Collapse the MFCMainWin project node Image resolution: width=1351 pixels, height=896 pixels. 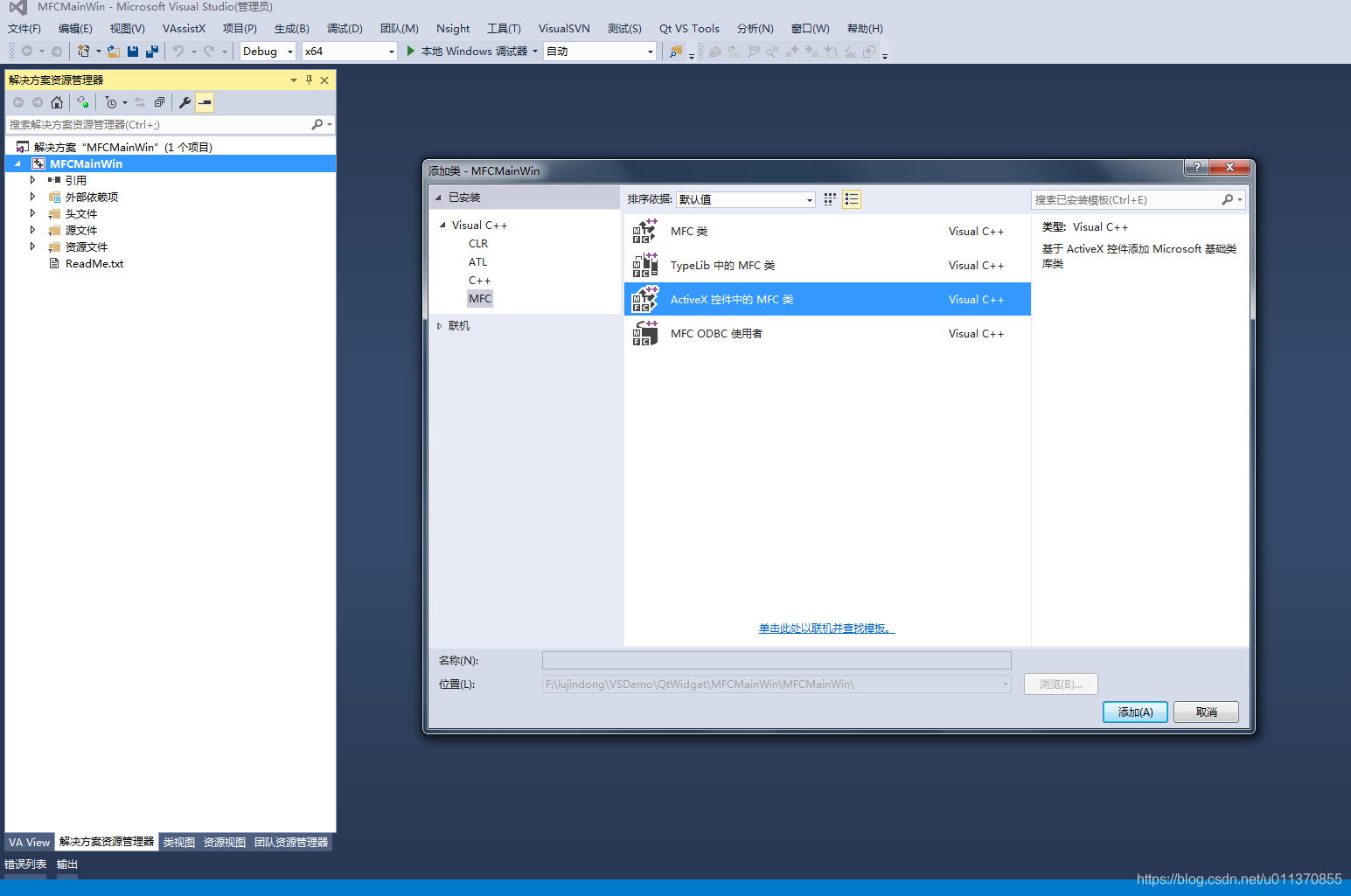pyautogui.click(x=17, y=163)
